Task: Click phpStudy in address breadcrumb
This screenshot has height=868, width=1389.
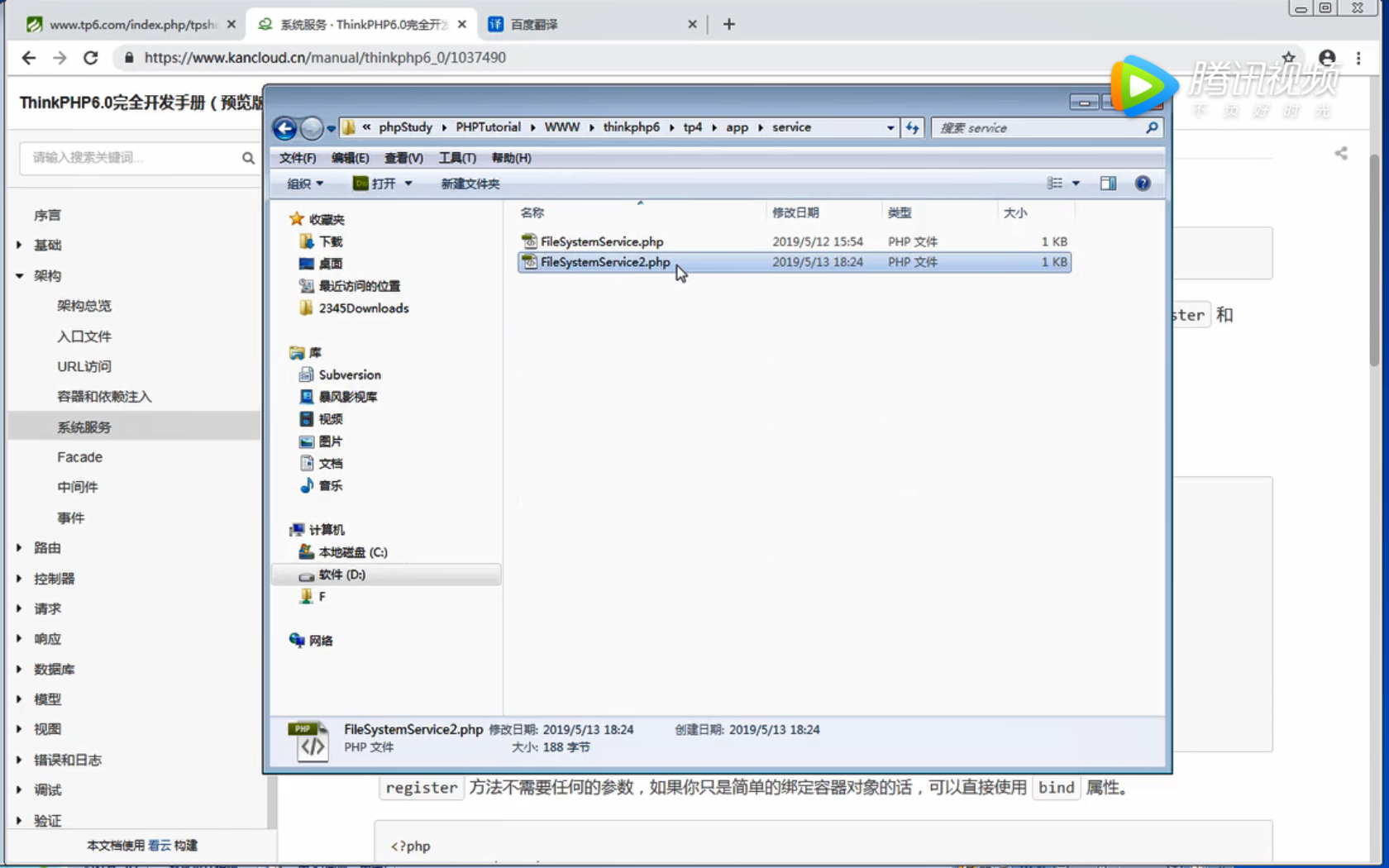Action: point(405,127)
